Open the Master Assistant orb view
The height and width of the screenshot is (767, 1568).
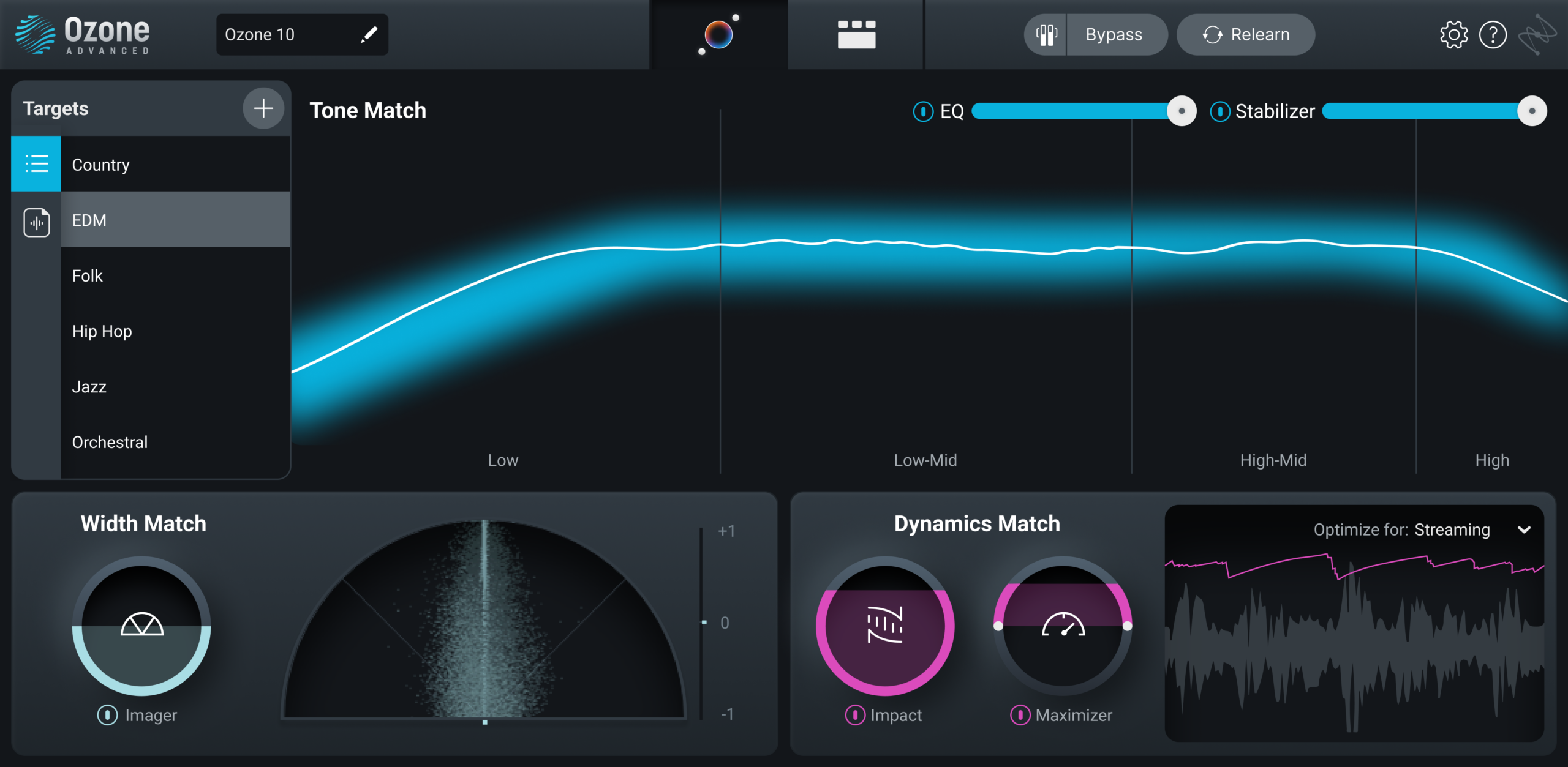[718, 35]
